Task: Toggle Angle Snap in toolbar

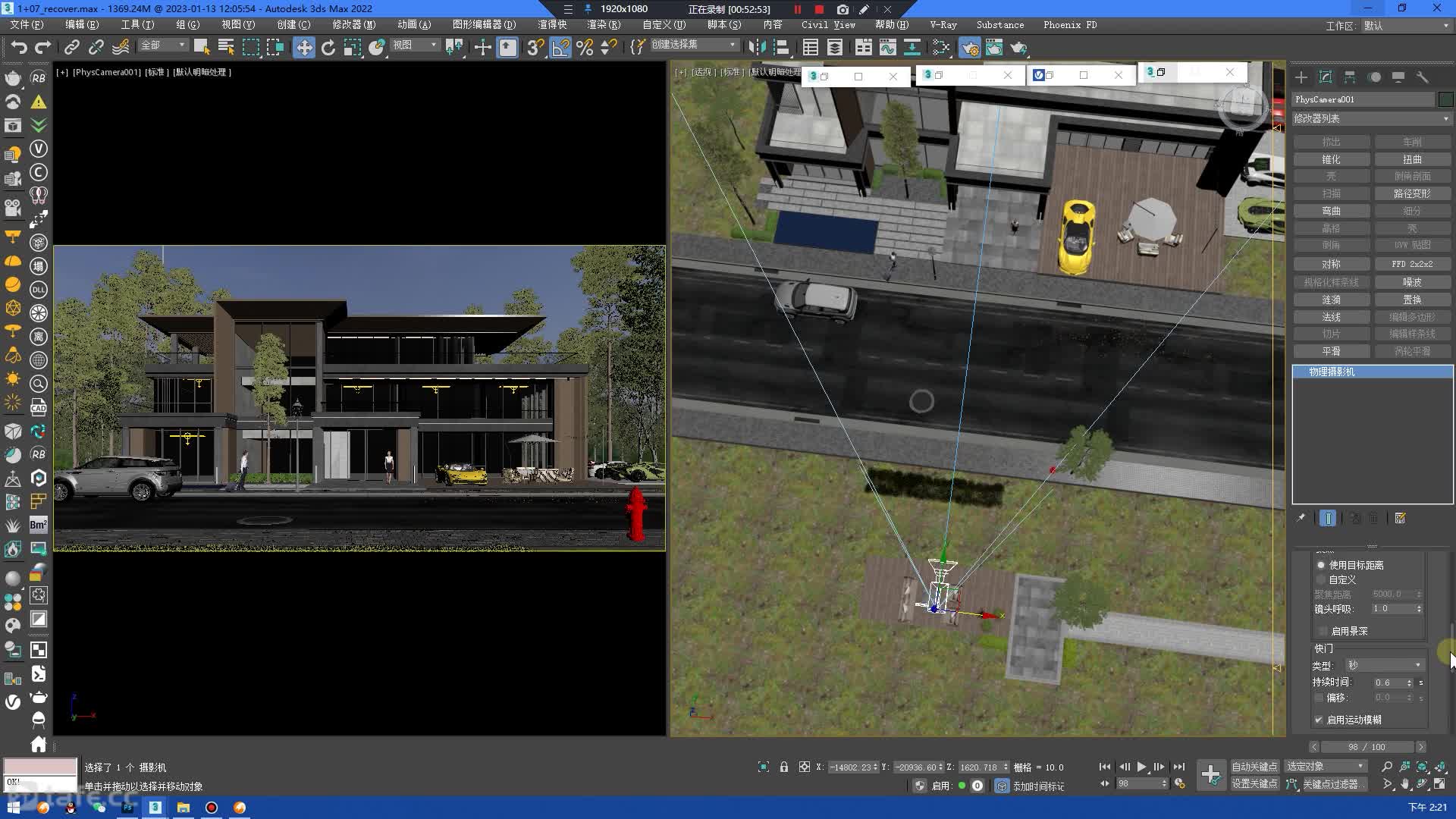Action: tap(560, 48)
